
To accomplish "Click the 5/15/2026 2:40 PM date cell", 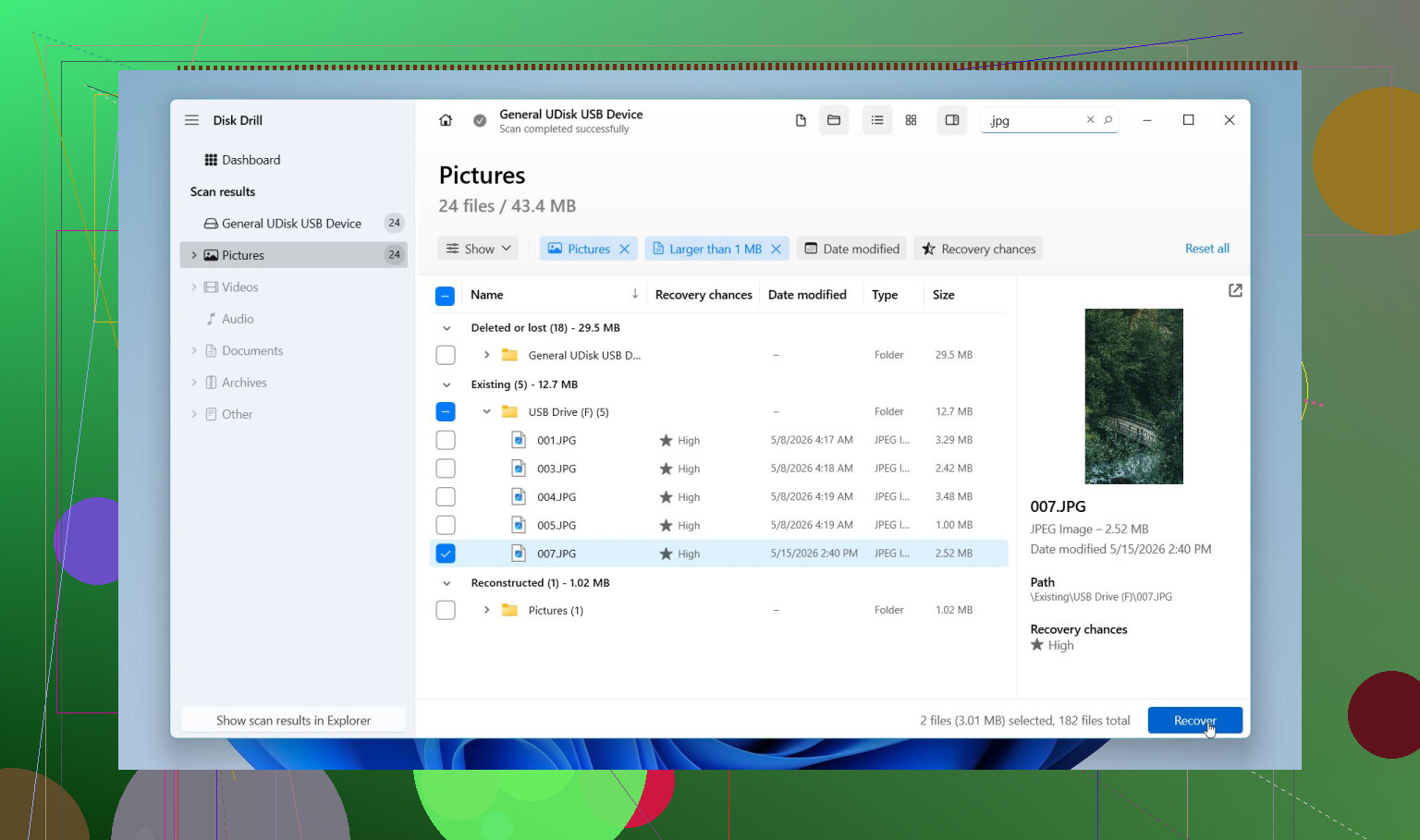I will tap(814, 554).
